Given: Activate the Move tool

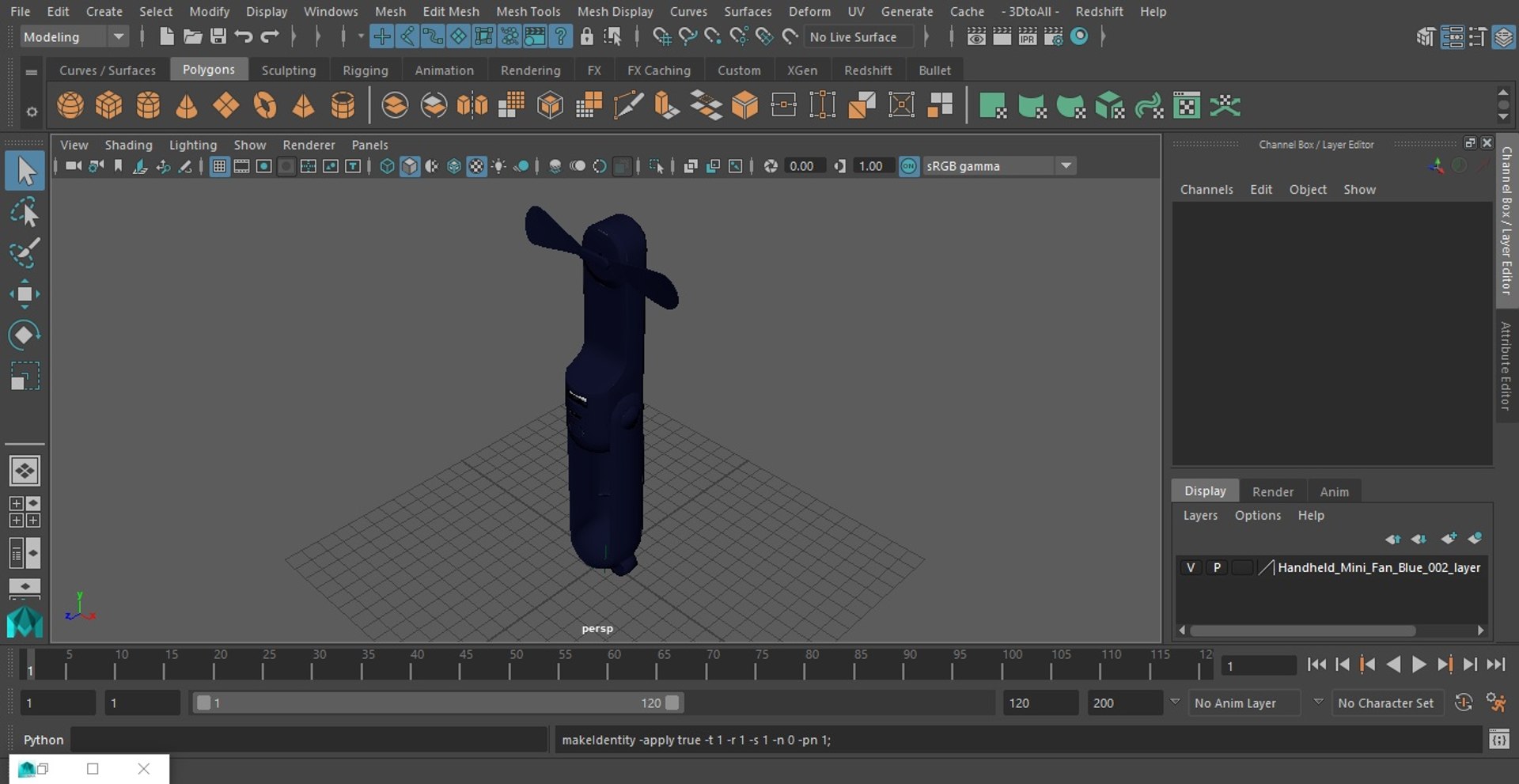Looking at the screenshot, I should (x=25, y=294).
